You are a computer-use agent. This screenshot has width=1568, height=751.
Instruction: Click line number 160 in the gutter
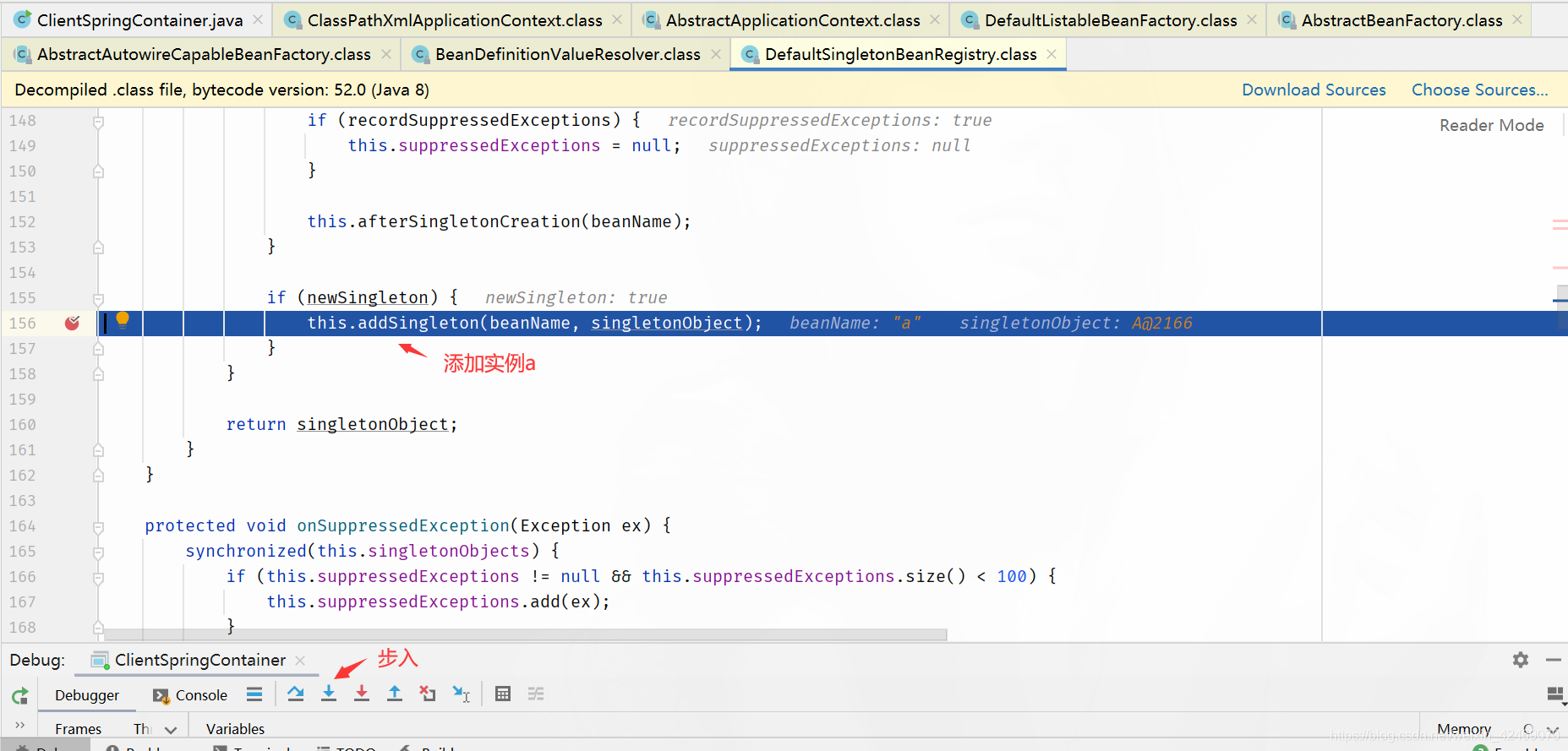23,424
